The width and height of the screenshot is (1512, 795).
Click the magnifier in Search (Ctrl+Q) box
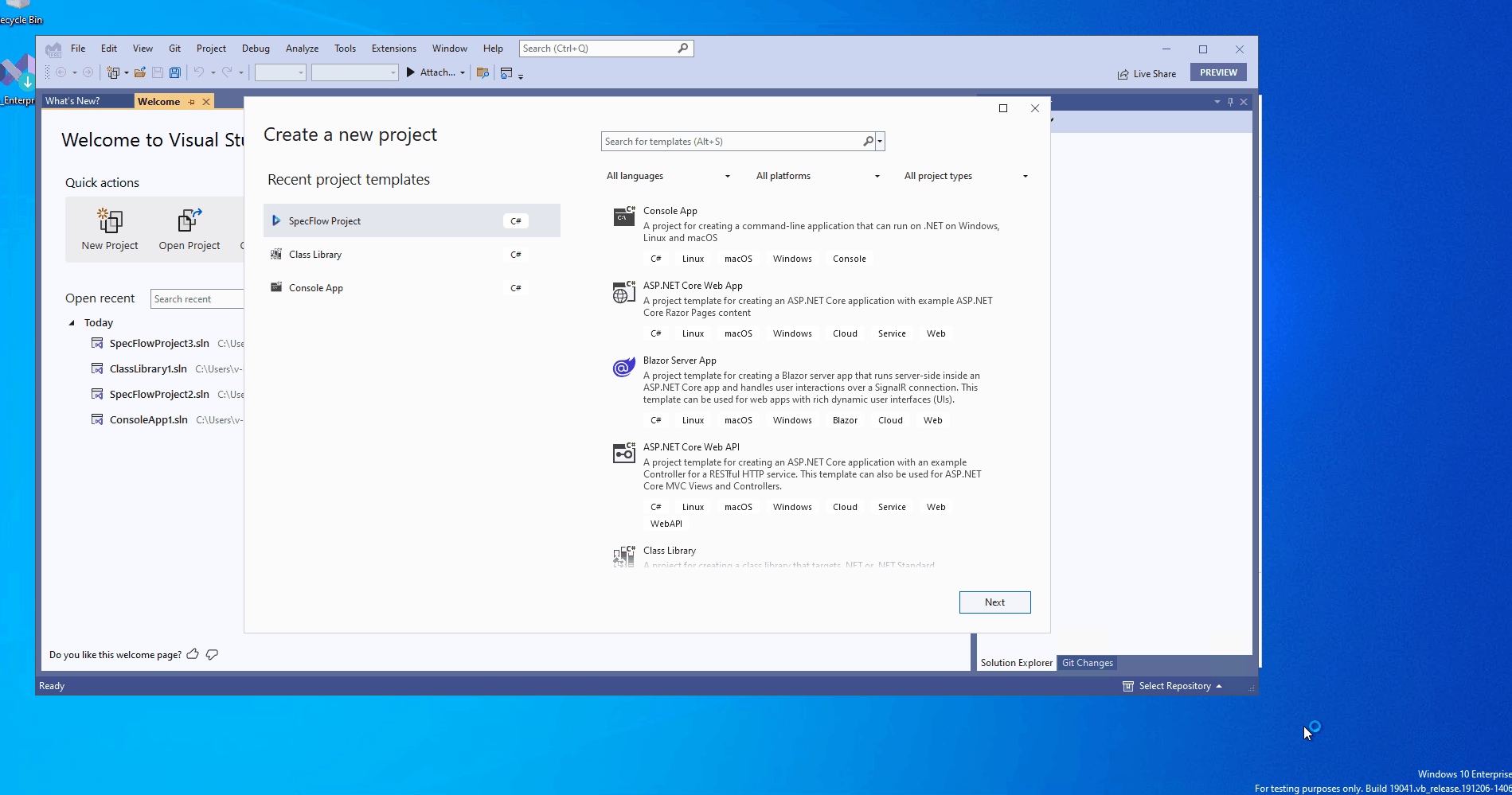683,49
